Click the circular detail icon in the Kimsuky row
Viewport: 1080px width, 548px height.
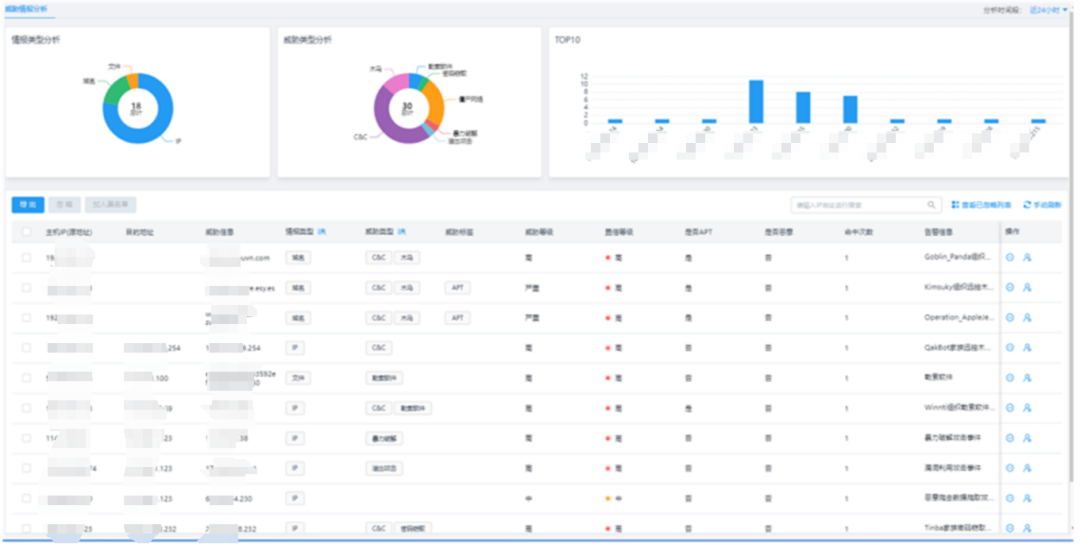click(1010, 287)
